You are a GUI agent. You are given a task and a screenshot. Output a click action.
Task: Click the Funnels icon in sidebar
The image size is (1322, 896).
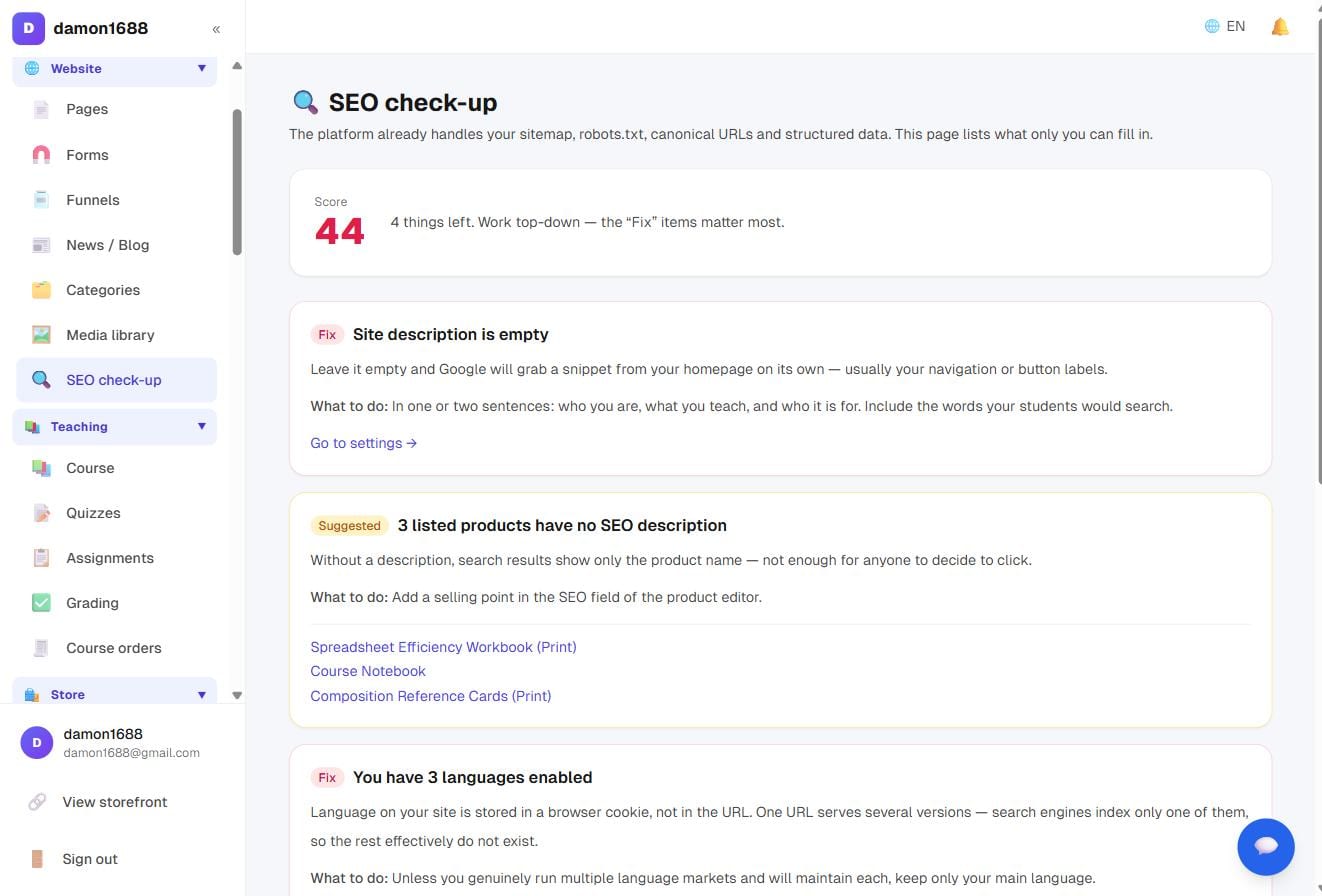[x=41, y=200]
